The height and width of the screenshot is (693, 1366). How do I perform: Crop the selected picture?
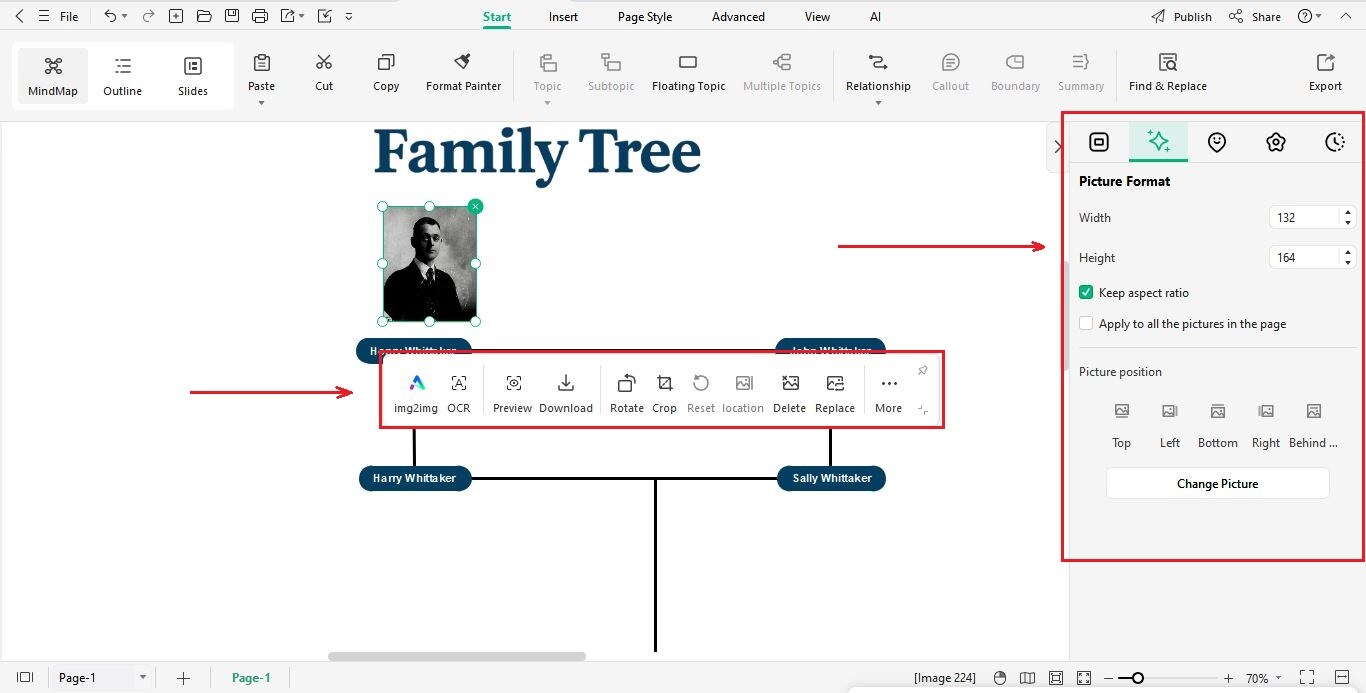pyautogui.click(x=665, y=393)
